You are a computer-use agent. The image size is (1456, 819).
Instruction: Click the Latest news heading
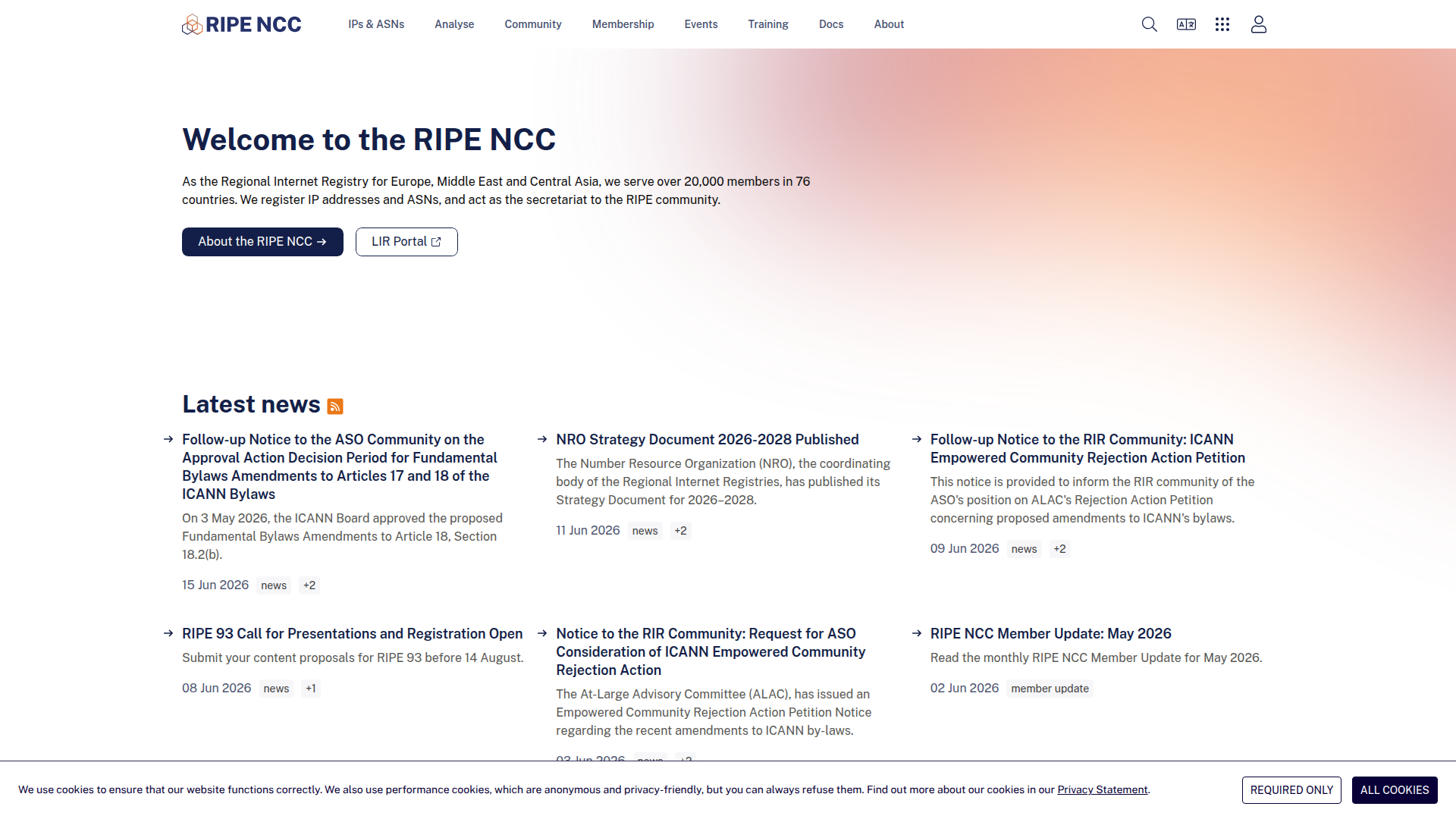pyautogui.click(x=251, y=404)
